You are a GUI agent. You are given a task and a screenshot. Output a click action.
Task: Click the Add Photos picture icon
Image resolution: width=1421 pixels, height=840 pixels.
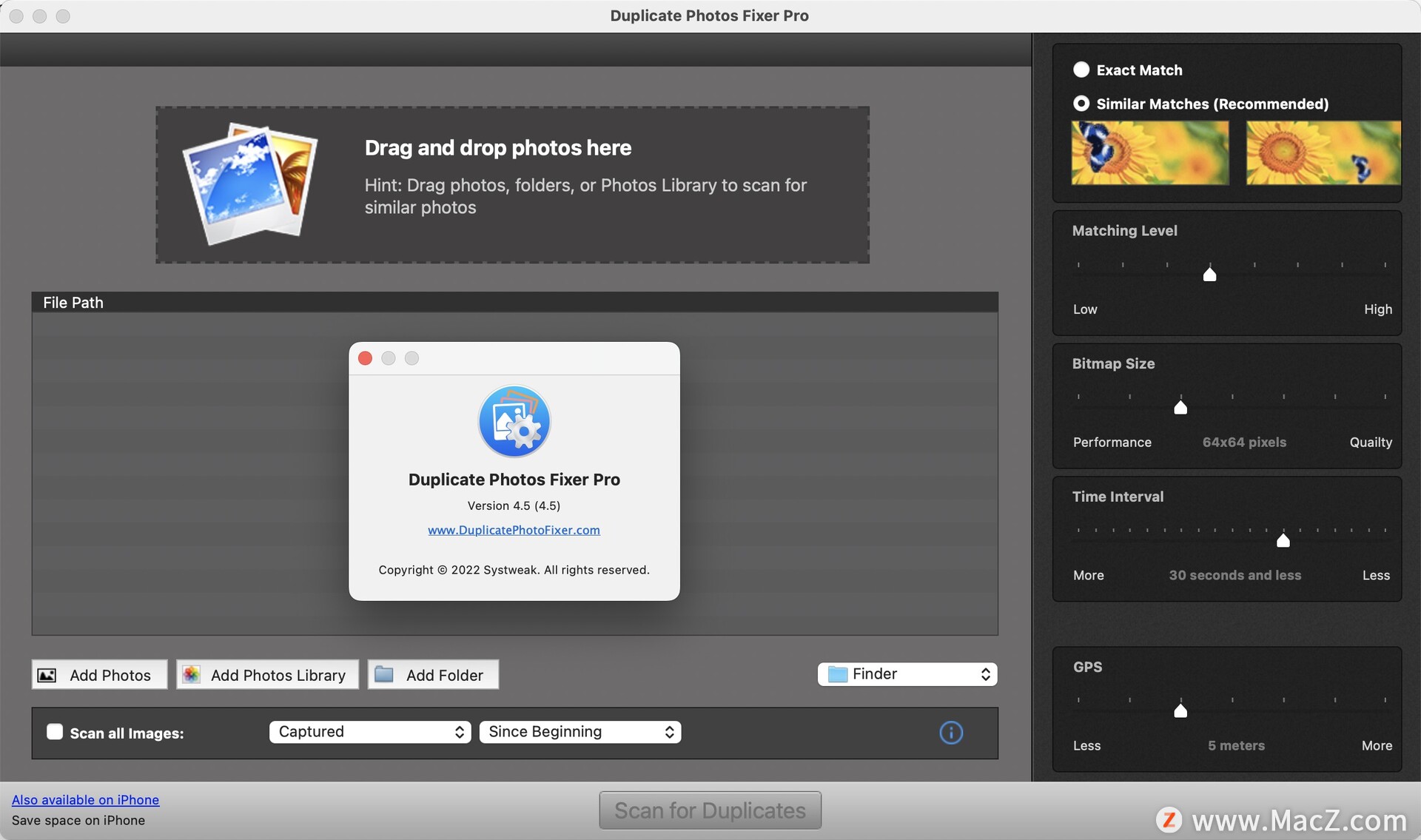(47, 675)
